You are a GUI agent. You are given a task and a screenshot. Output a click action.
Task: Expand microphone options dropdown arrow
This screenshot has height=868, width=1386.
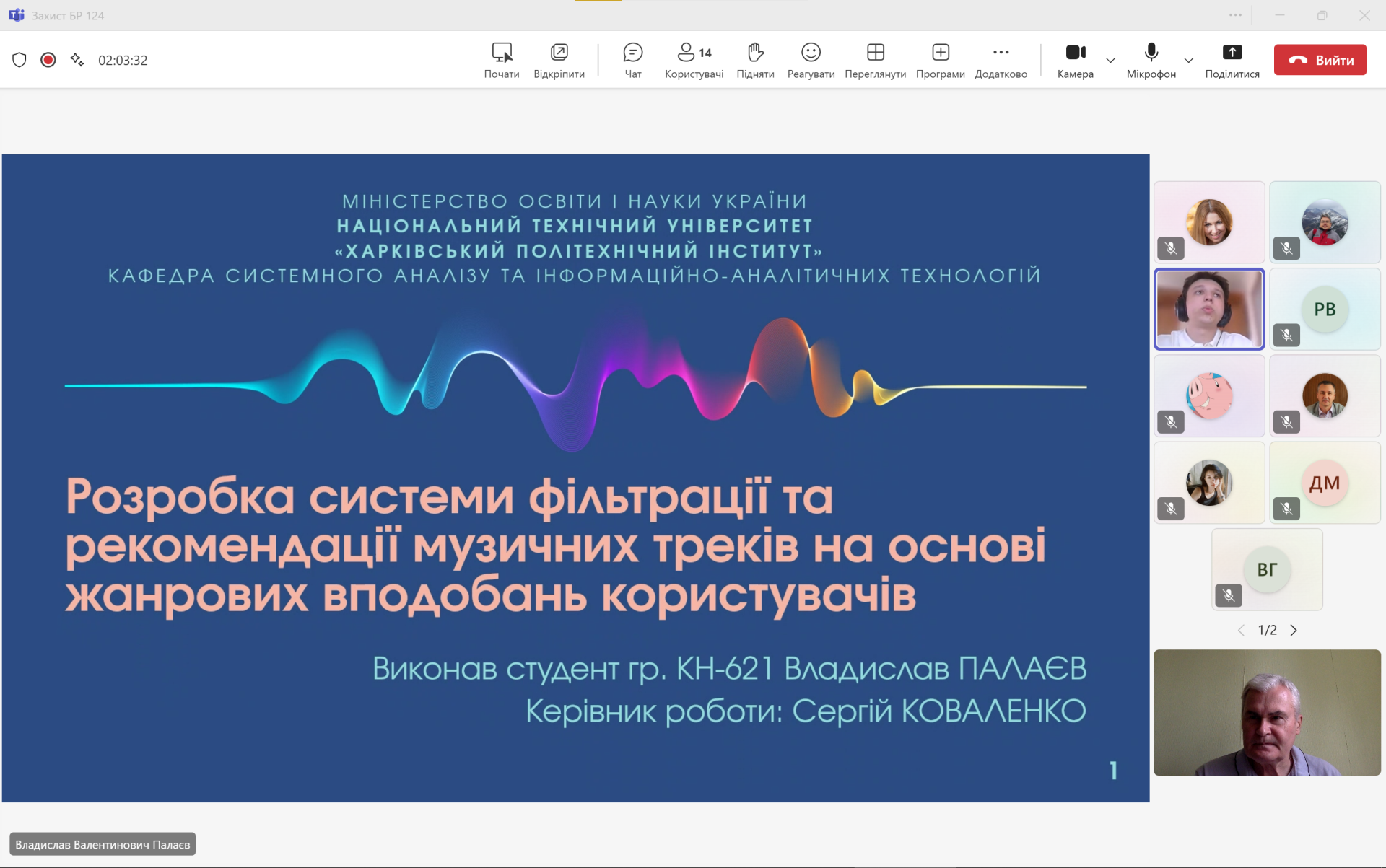pyautogui.click(x=1188, y=60)
